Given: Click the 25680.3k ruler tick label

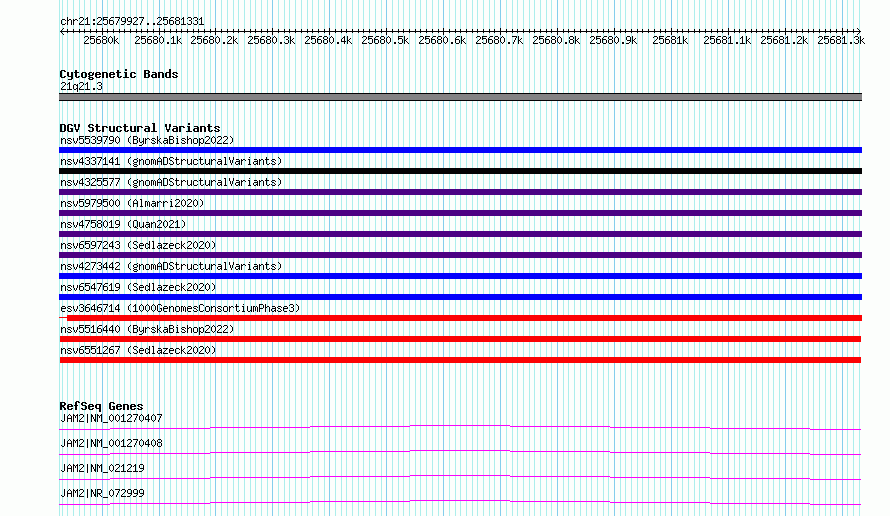Looking at the screenshot, I should [x=271, y=40].
